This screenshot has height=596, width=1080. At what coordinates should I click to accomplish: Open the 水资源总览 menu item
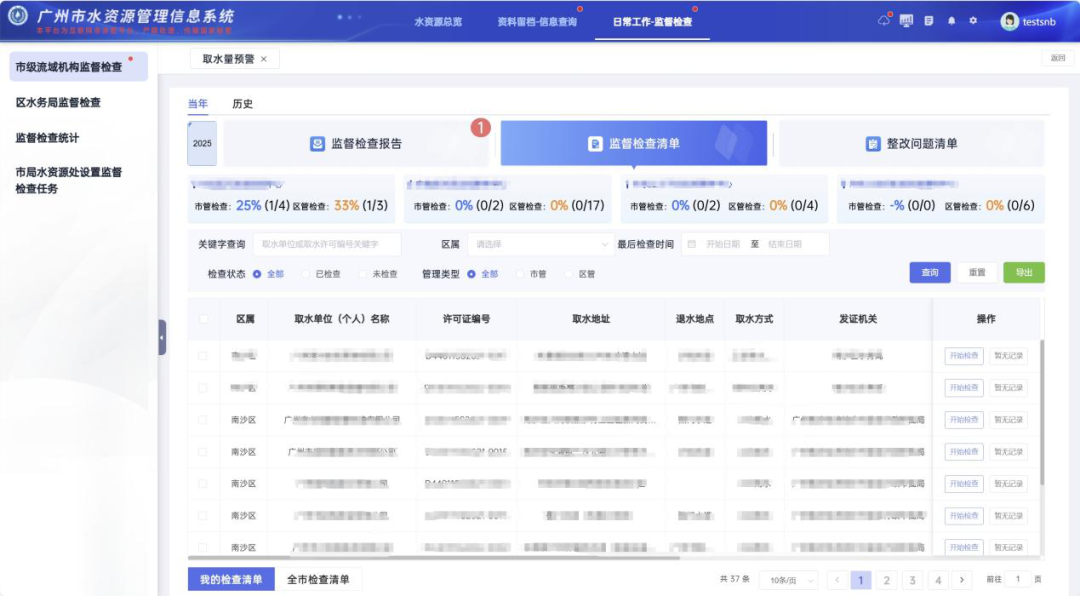[x=440, y=20]
